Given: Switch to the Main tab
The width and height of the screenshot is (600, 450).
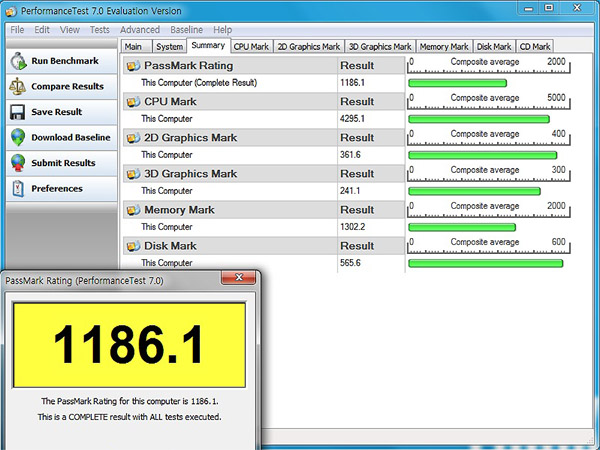Looking at the screenshot, I should pyautogui.click(x=136, y=46).
